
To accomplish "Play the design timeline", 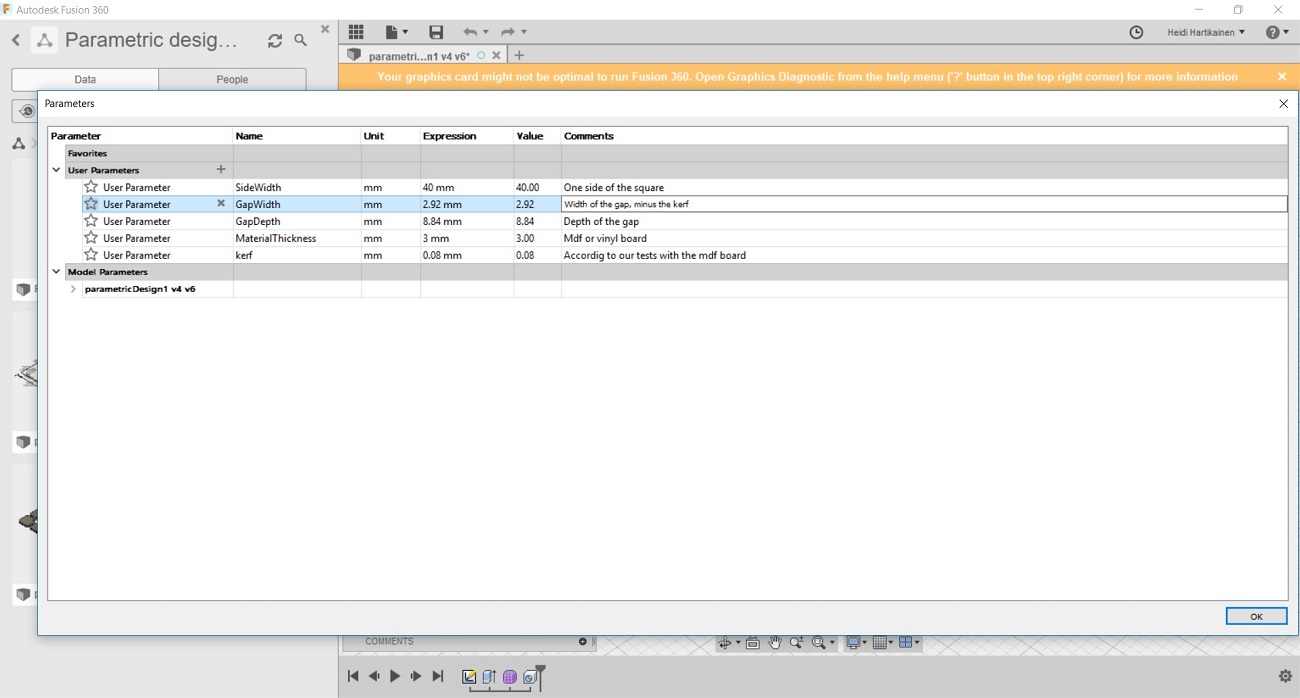I will click(x=395, y=677).
